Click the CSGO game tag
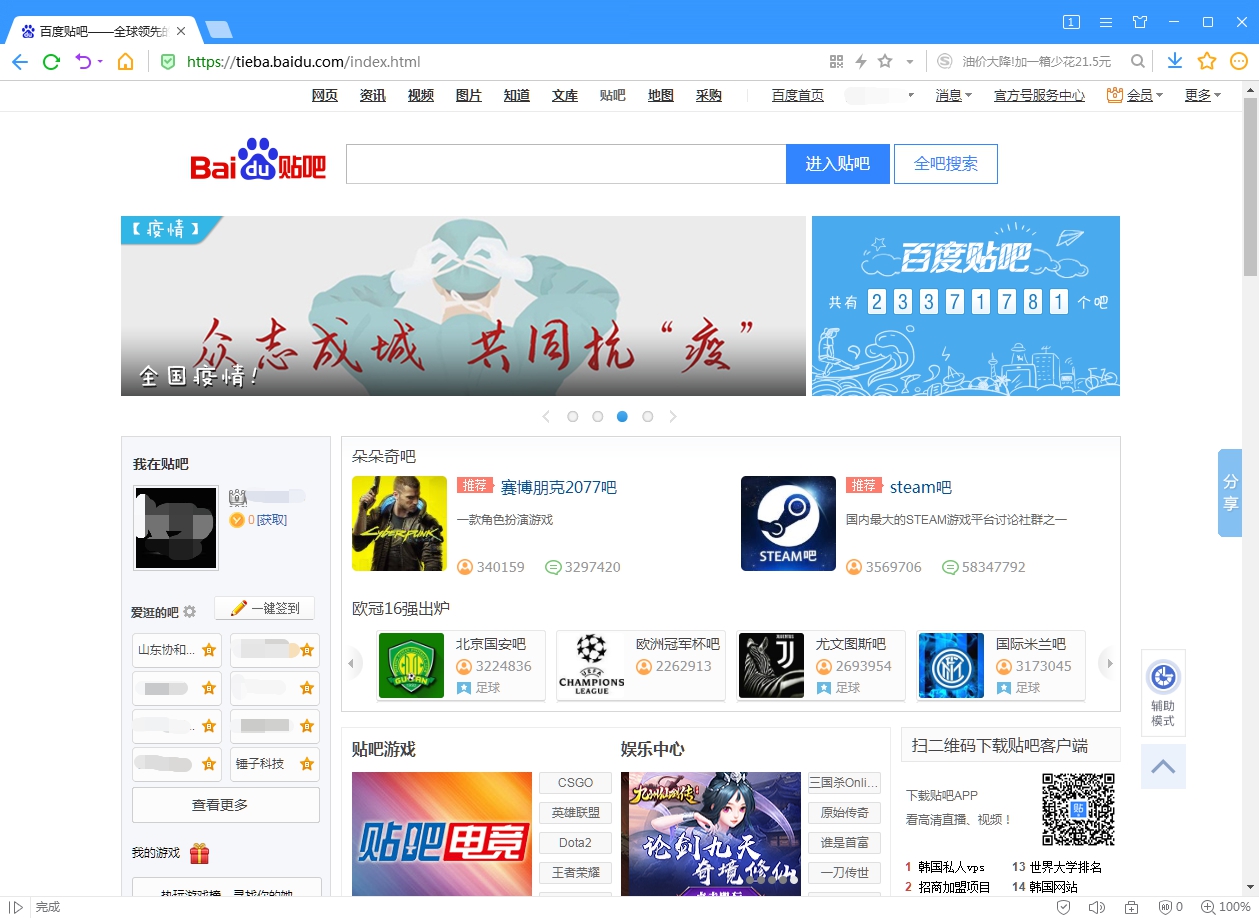Viewport: 1259px width, 918px height. coord(575,782)
